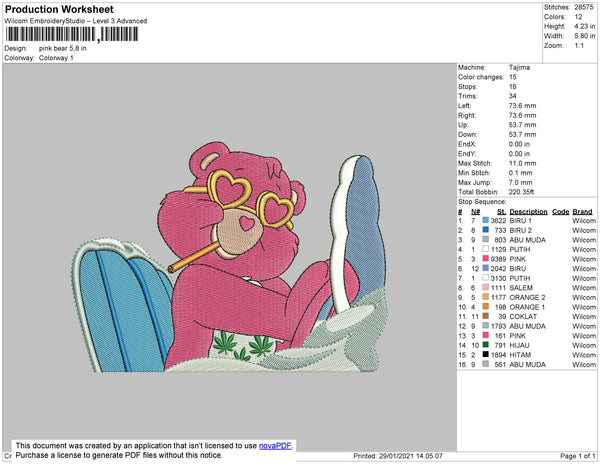The width and height of the screenshot is (600, 464).
Task: Select the Width value 5.80 in
Action: 584,36
